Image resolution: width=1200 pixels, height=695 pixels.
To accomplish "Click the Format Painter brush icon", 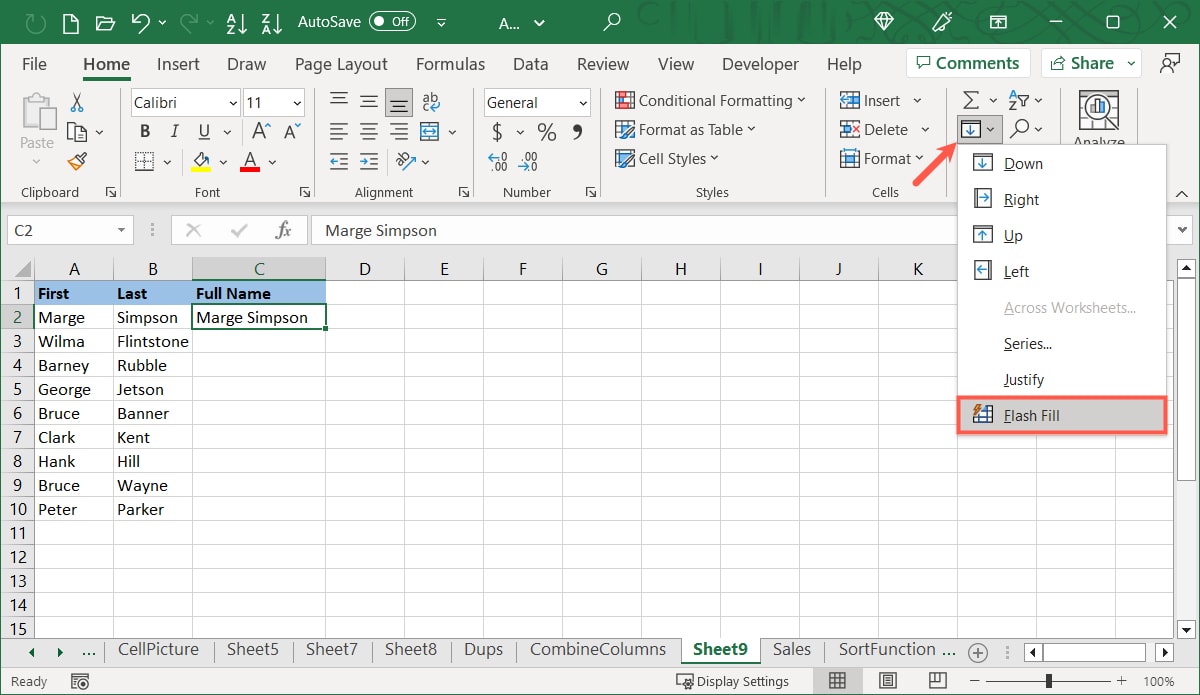I will tap(77, 161).
